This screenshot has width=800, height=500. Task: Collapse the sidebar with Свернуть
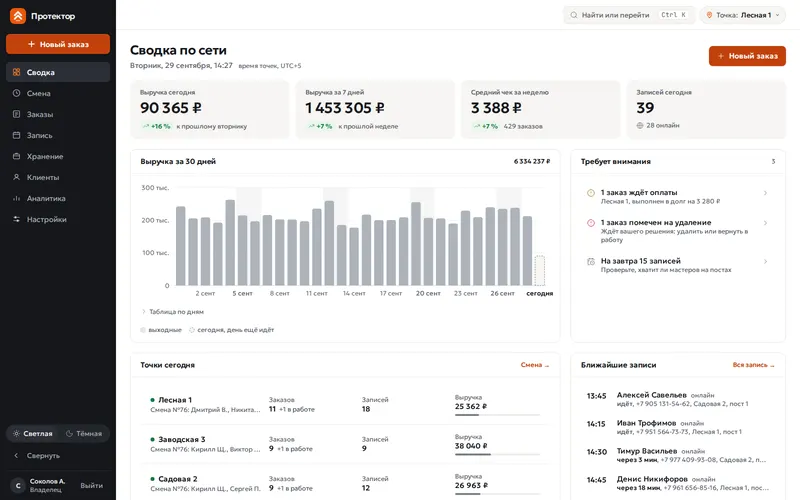pyautogui.click(x=58, y=455)
